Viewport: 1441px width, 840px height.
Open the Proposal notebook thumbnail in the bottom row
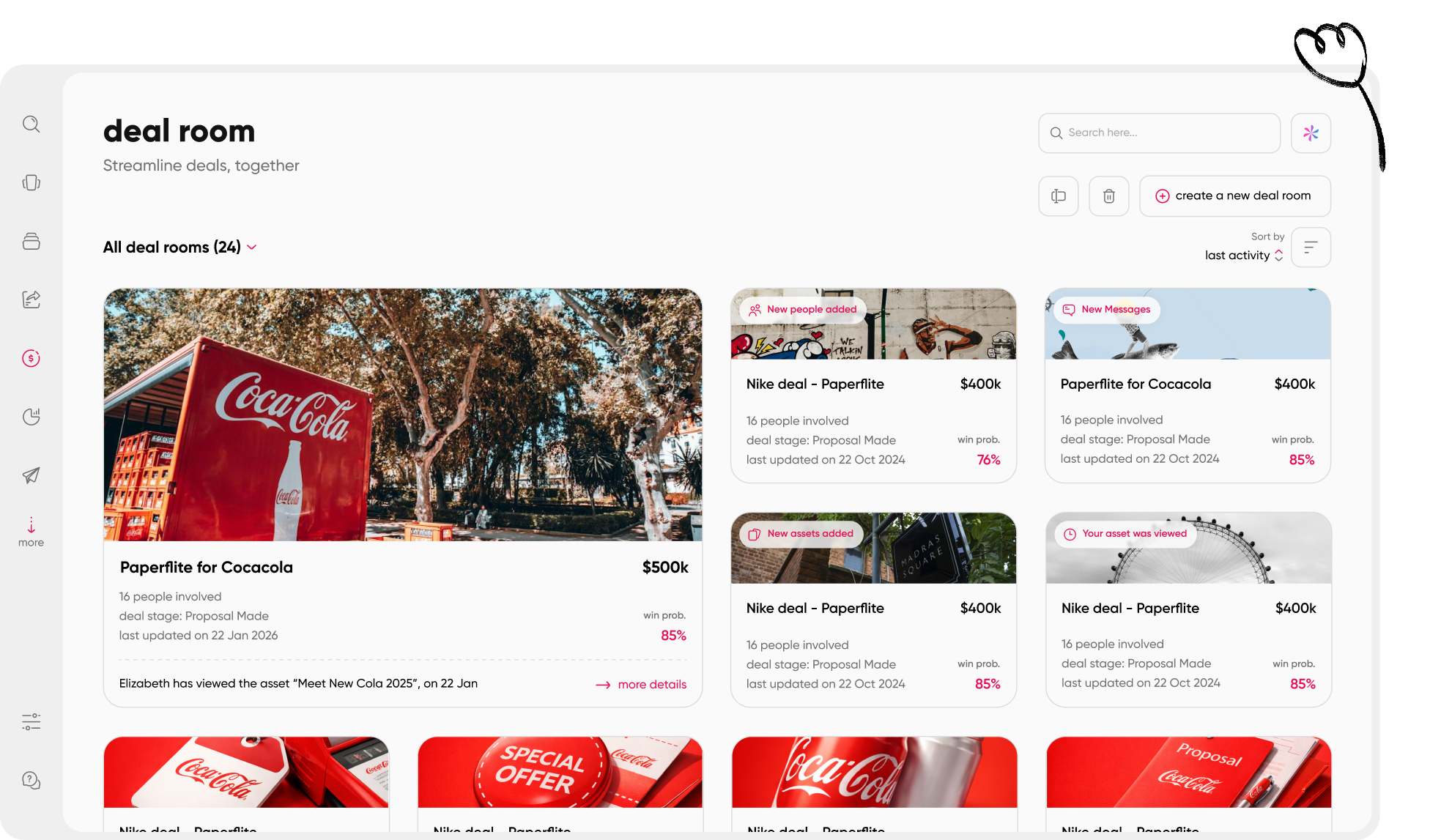[1188, 772]
